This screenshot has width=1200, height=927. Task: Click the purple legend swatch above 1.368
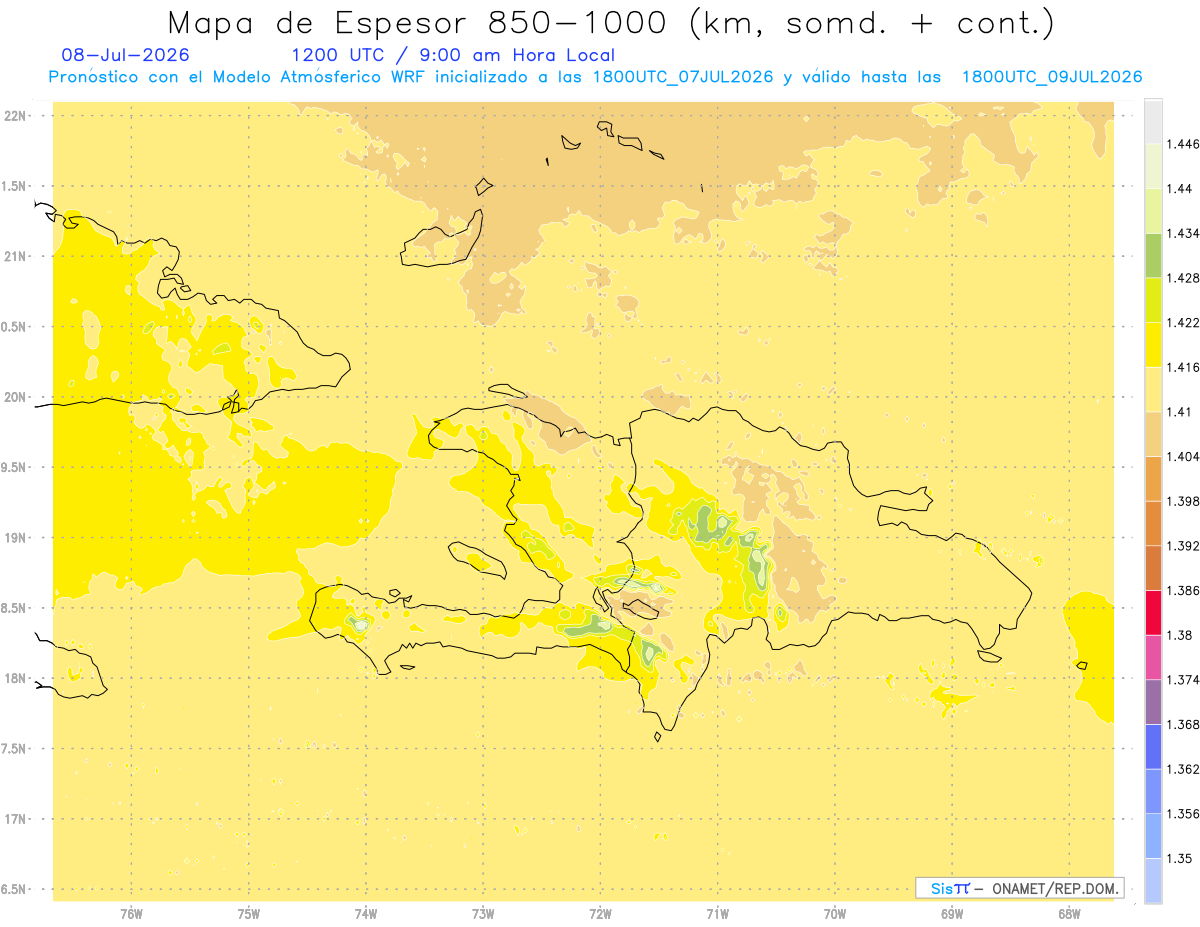point(1153,702)
